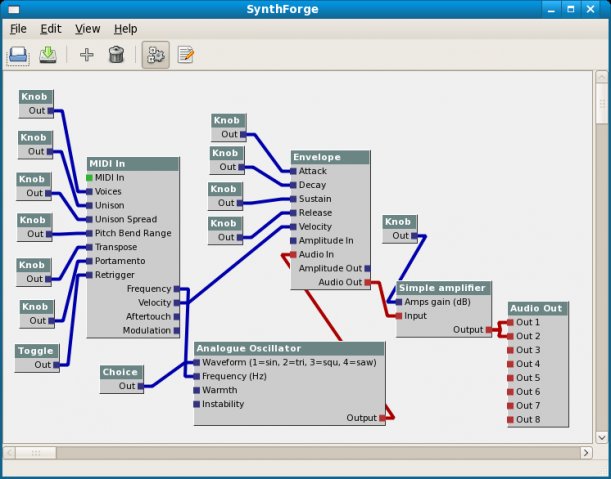The image size is (611, 479).
Task: Select the Simple amplifier module header
Action: coord(444,288)
